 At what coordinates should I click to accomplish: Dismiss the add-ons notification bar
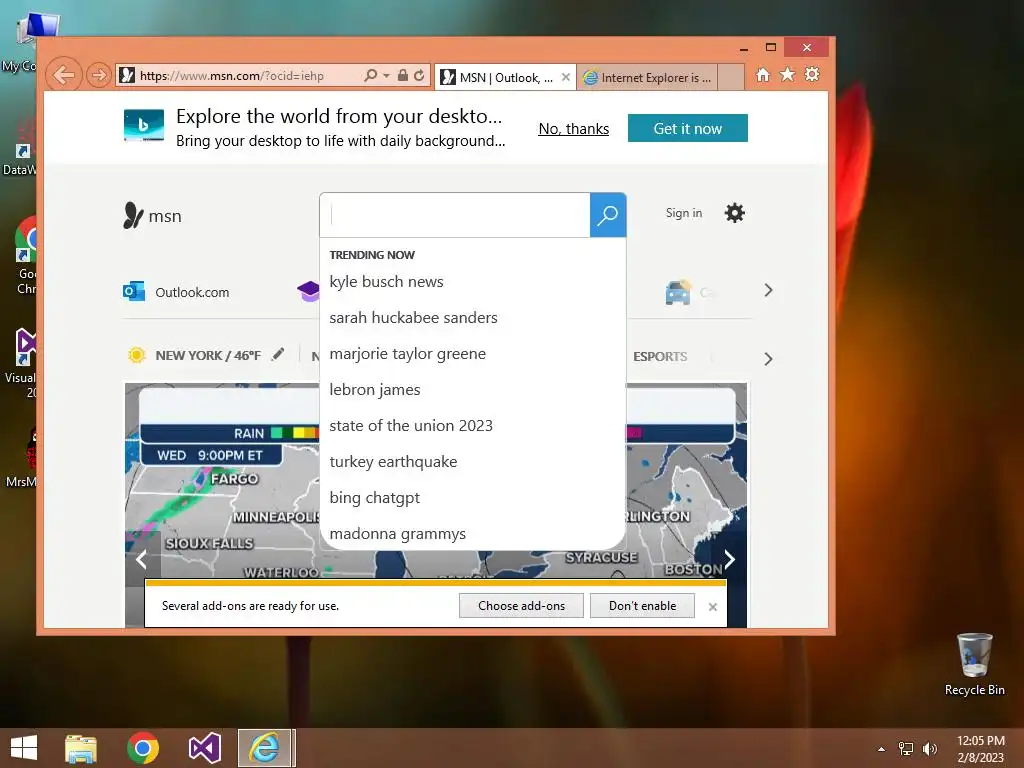pos(712,607)
